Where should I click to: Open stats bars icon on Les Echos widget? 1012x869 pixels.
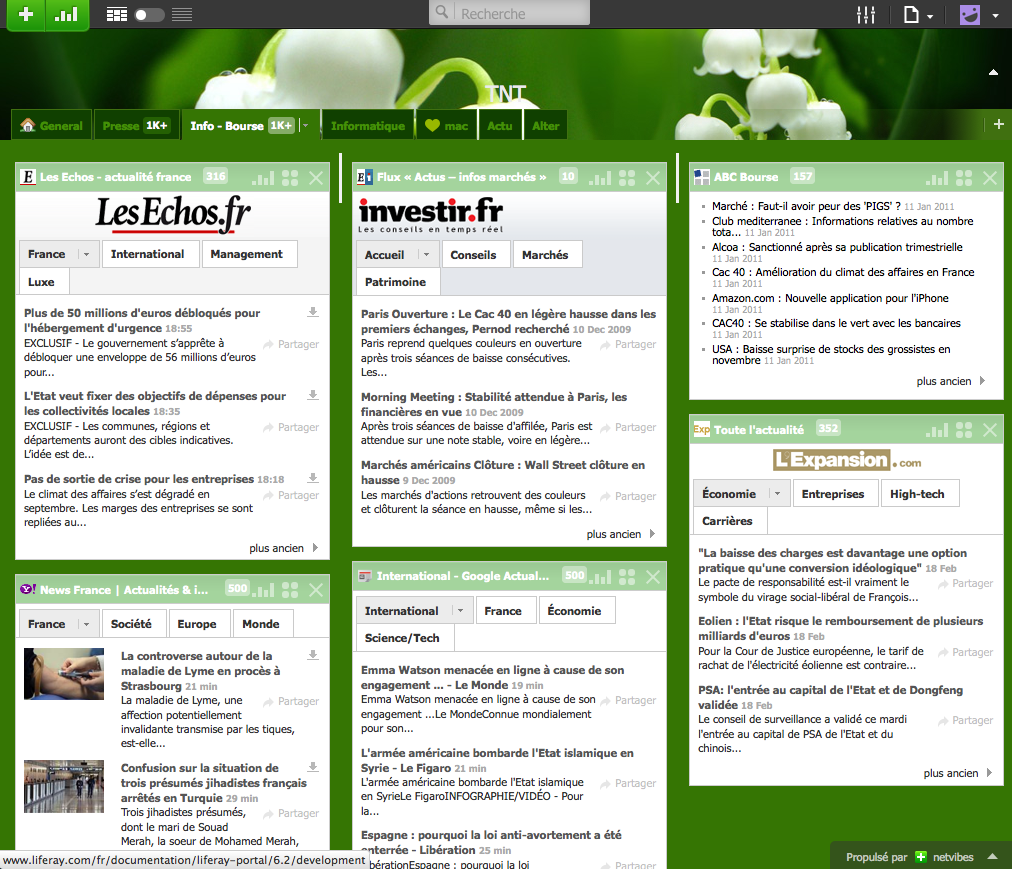pos(263,178)
